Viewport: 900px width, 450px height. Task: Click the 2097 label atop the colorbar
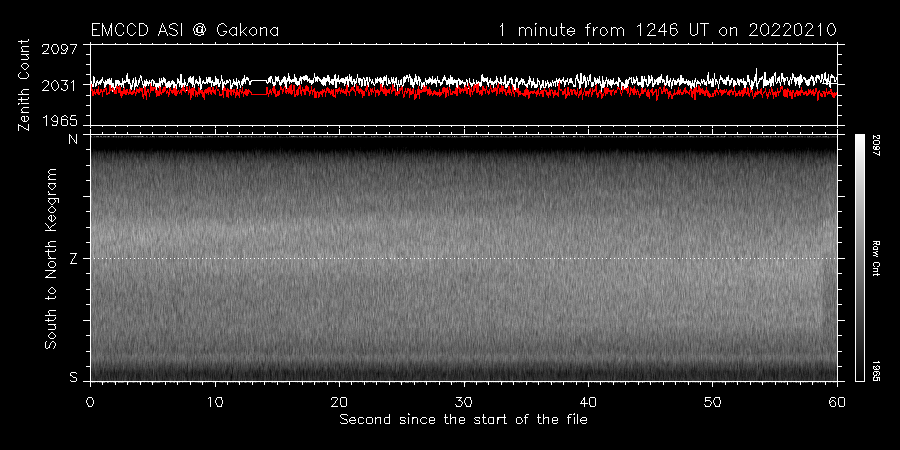[x=878, y=145]
